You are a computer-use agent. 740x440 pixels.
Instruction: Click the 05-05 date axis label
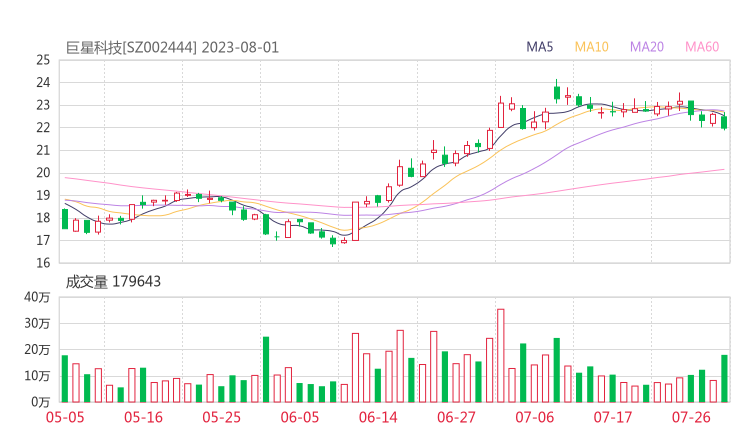(x=65, y=417)
